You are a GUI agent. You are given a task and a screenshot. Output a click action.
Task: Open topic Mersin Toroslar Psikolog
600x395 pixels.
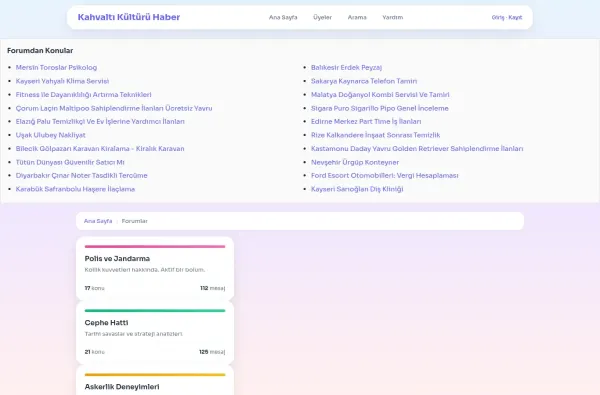56,67
